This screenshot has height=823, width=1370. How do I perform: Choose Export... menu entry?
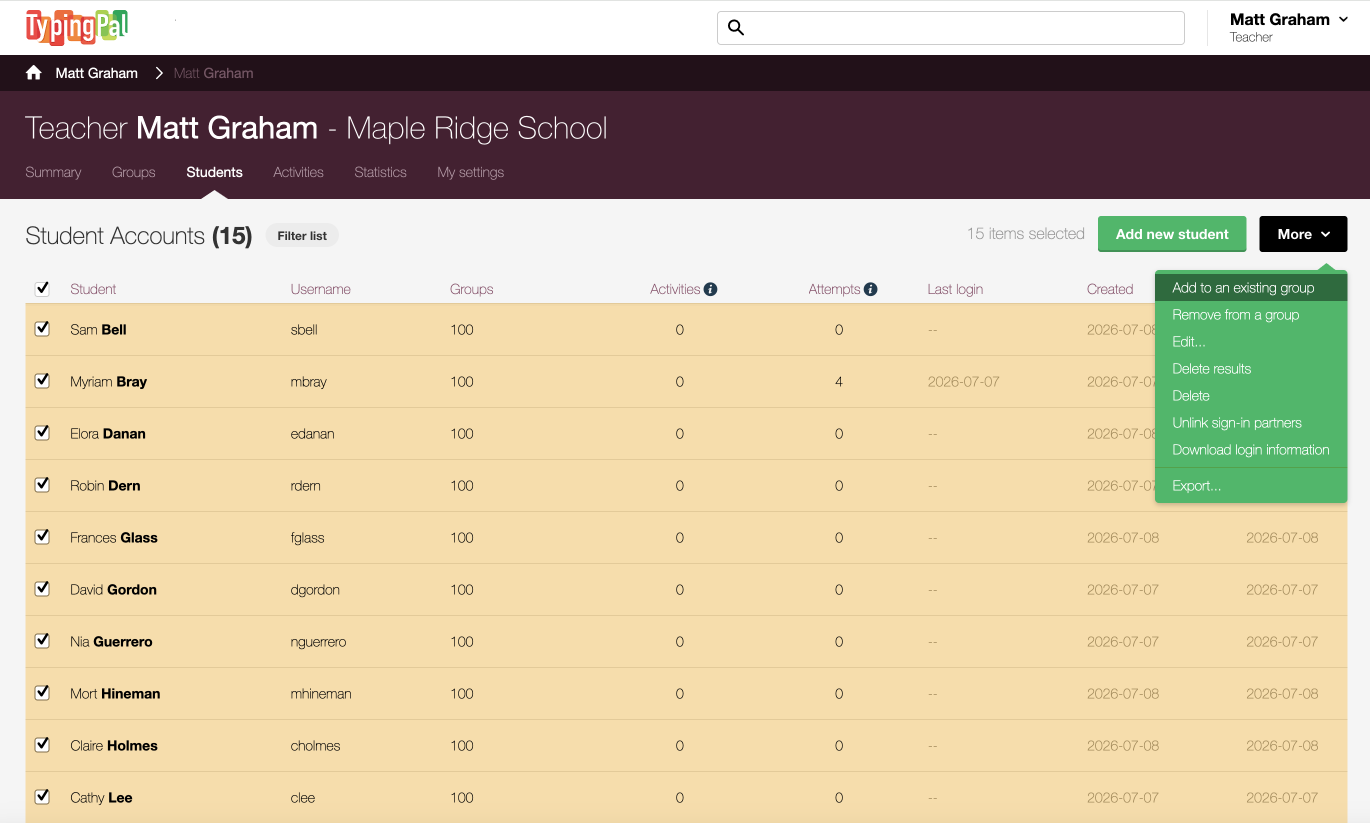coord(1251,486)
